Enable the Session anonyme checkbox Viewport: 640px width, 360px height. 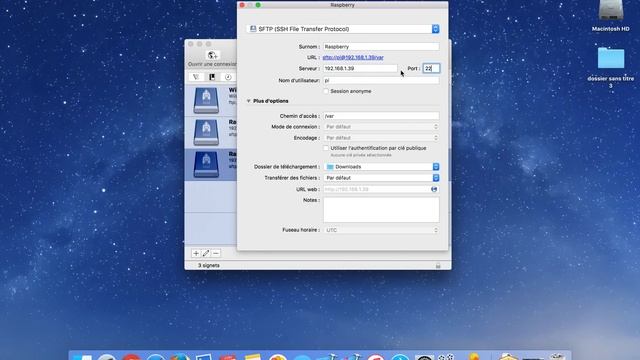(x=326, y=91)
